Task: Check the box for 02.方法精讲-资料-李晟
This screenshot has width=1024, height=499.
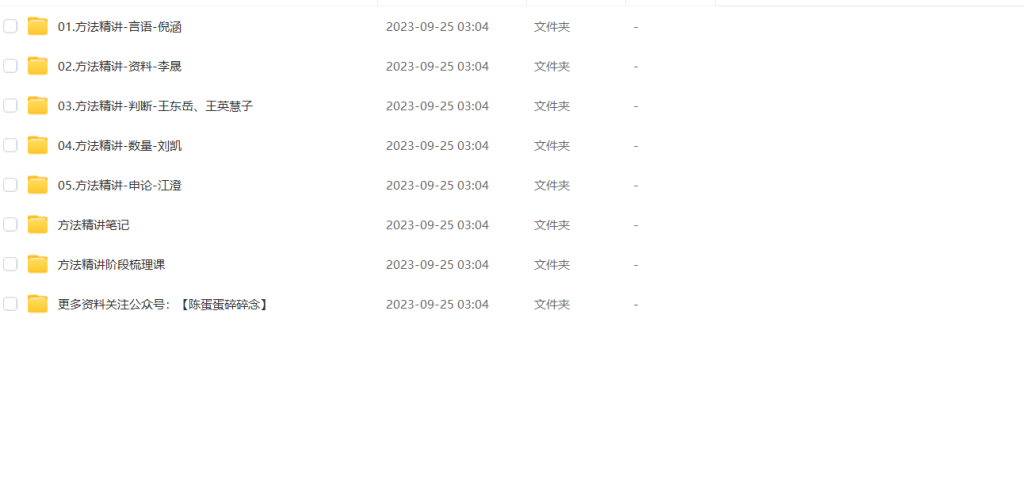Action: click(10, 66)
